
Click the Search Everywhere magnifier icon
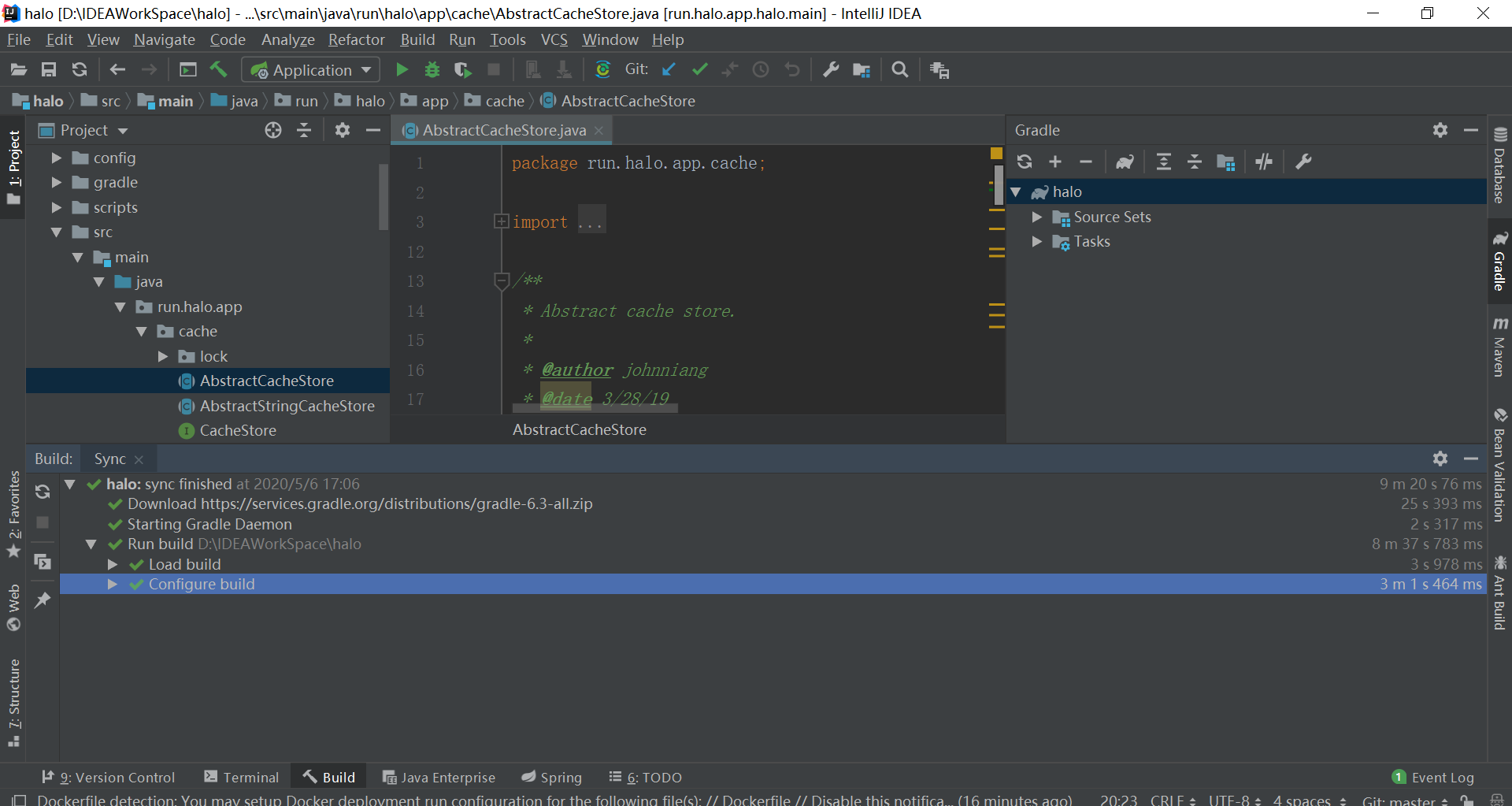[899, 70]
